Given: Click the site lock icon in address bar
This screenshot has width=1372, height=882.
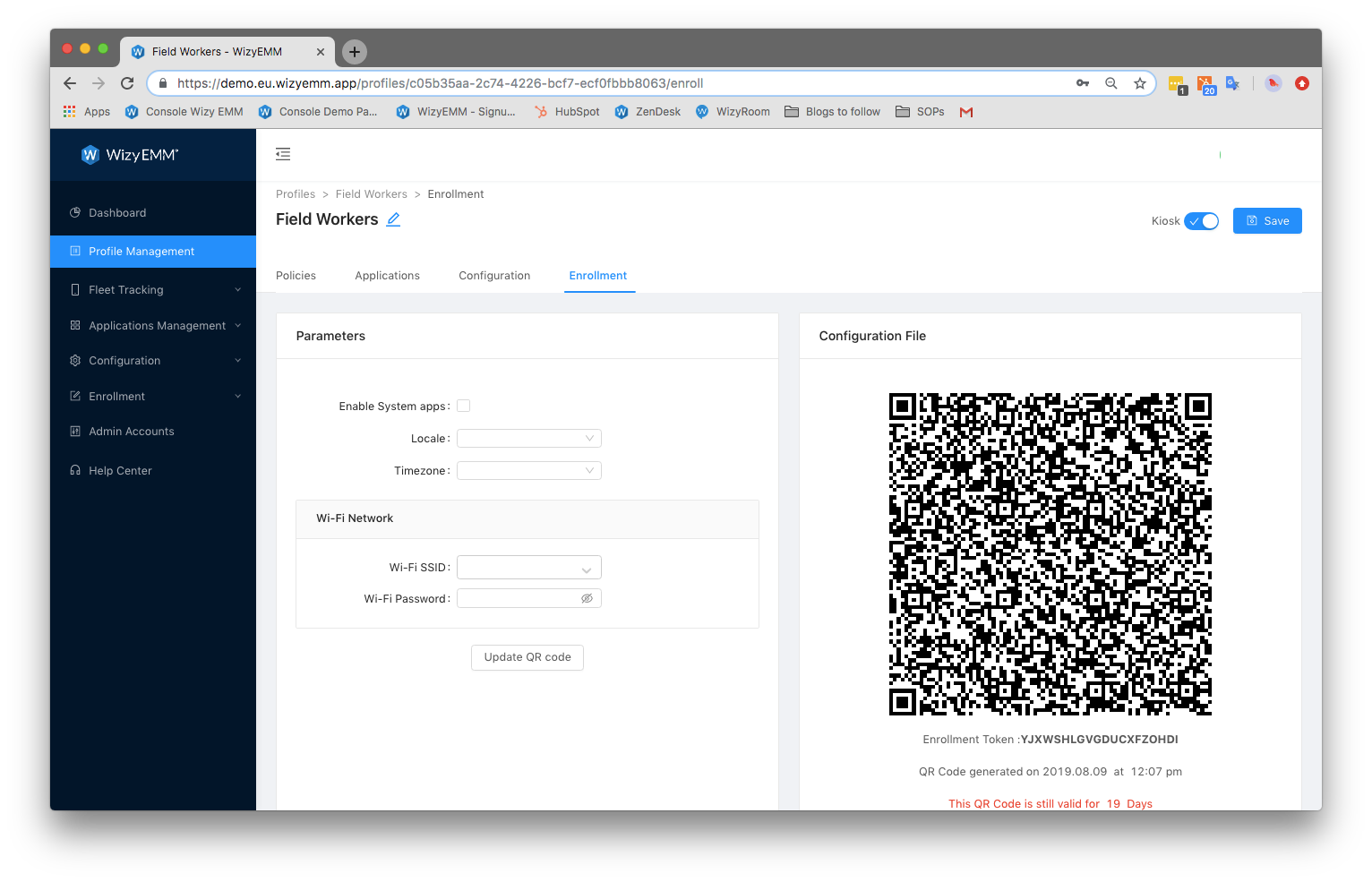Looking at the screenshot, I should [x=162, y=83].
